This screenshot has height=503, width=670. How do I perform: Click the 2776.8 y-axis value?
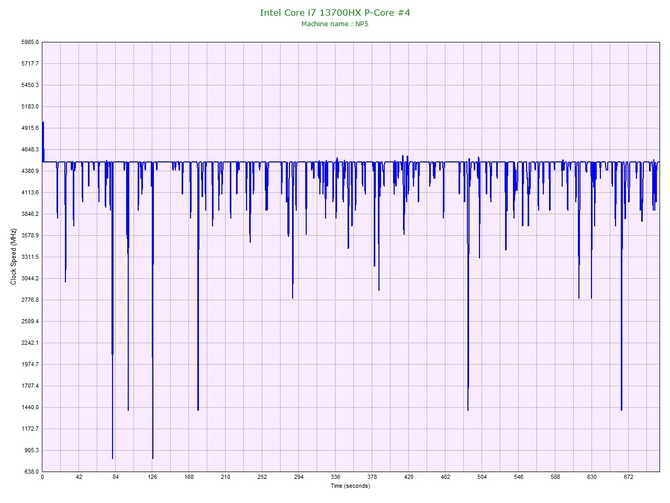coord(30,300)
